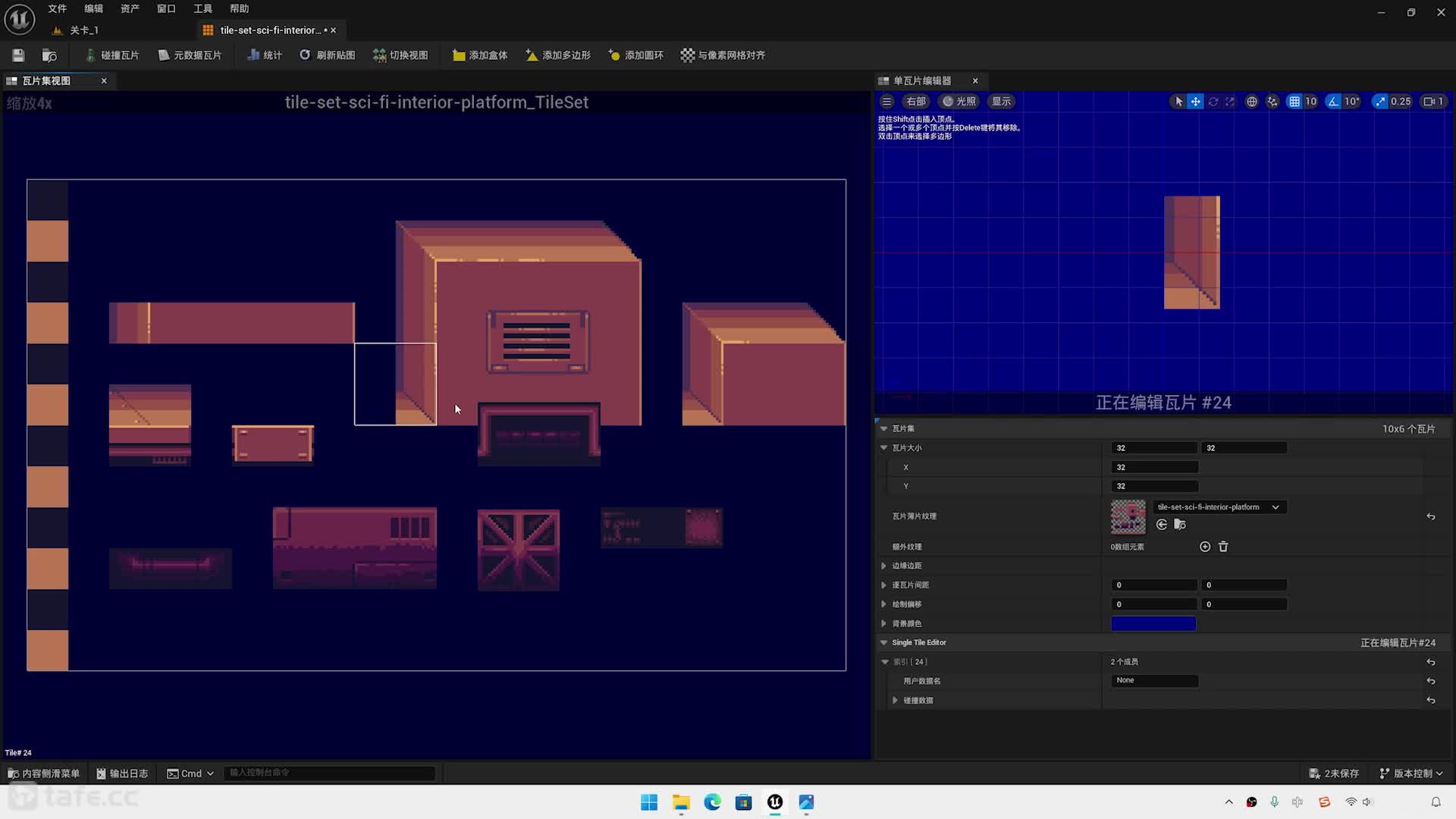
Task: Save the current tile set asset
Action: 18,55
